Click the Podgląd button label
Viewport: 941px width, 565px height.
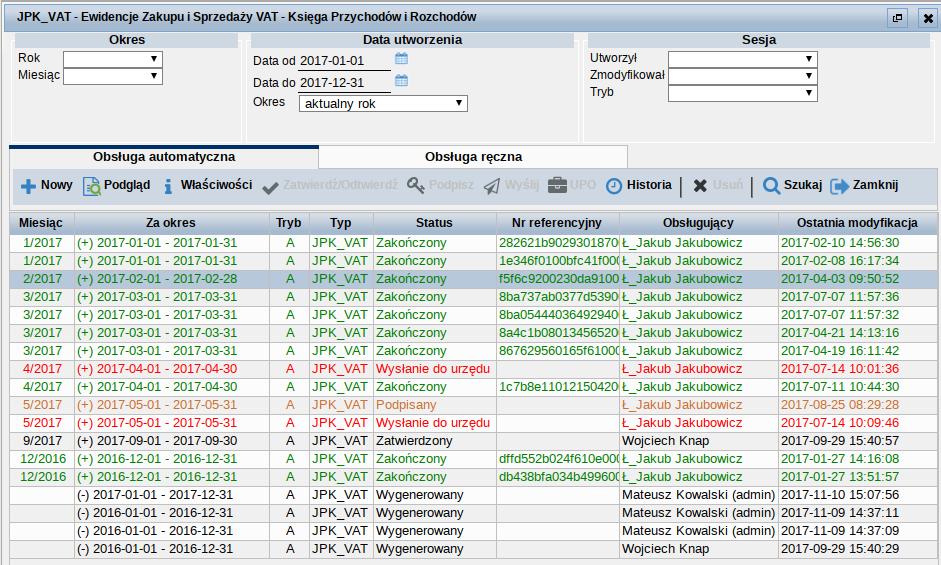(x=127, y=185)
